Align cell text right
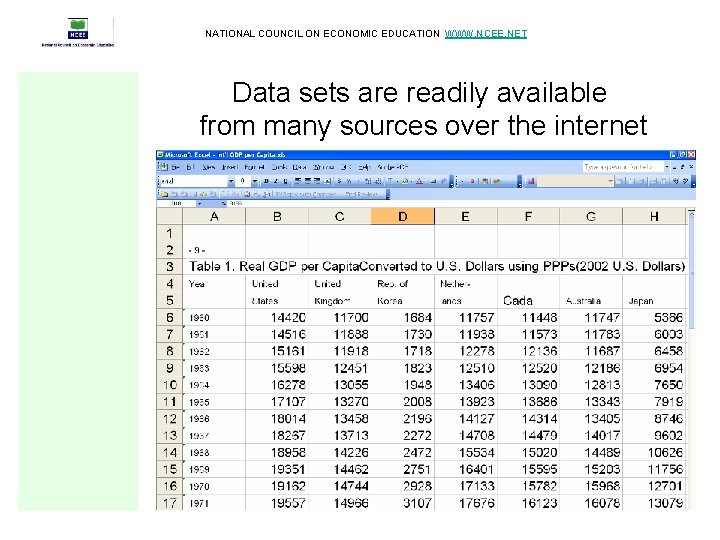This screenshot has height=540, width=720. pyautogui.click(x=317, y=181)
